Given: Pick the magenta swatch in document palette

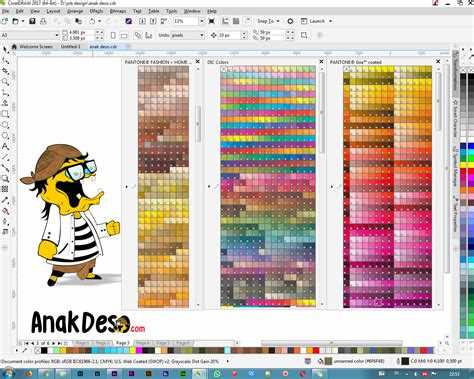Looking at the screenshot, I should [x=139, y=351].
